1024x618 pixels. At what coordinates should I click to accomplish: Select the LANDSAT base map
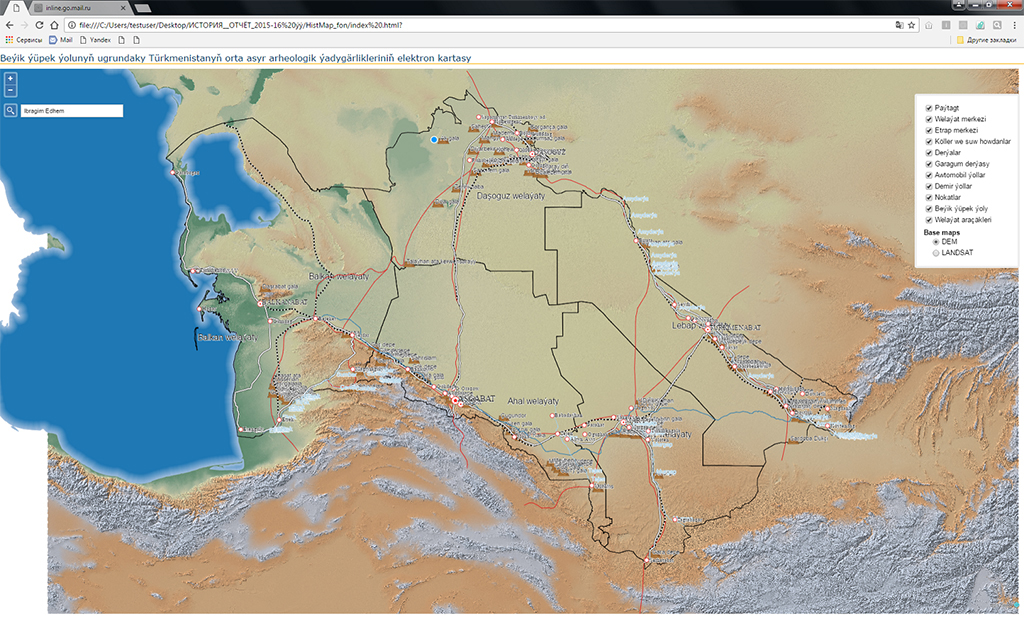(936, 253)
